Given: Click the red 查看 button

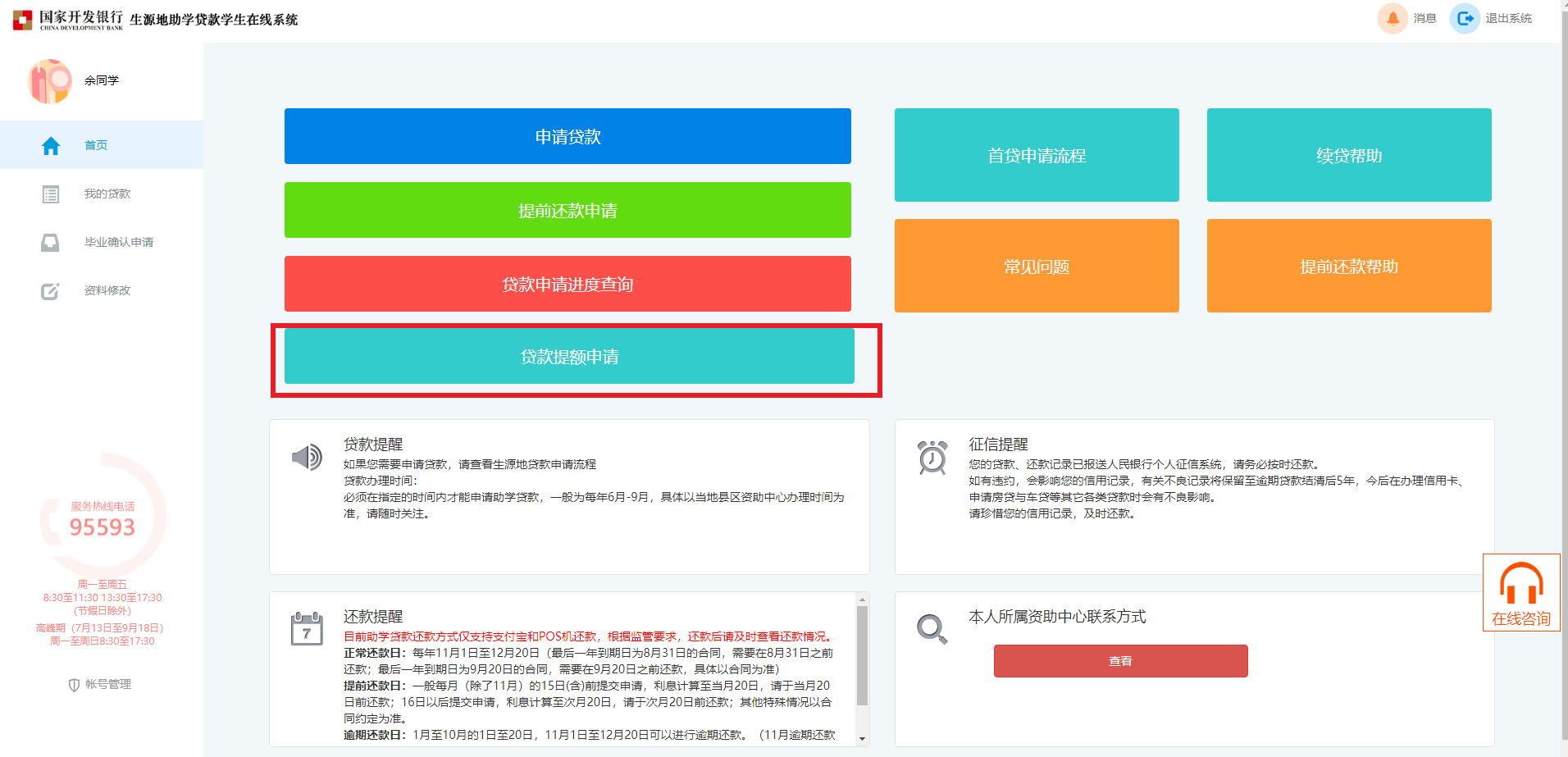Looking at the screenshot, I should (x=1120, y=661).
